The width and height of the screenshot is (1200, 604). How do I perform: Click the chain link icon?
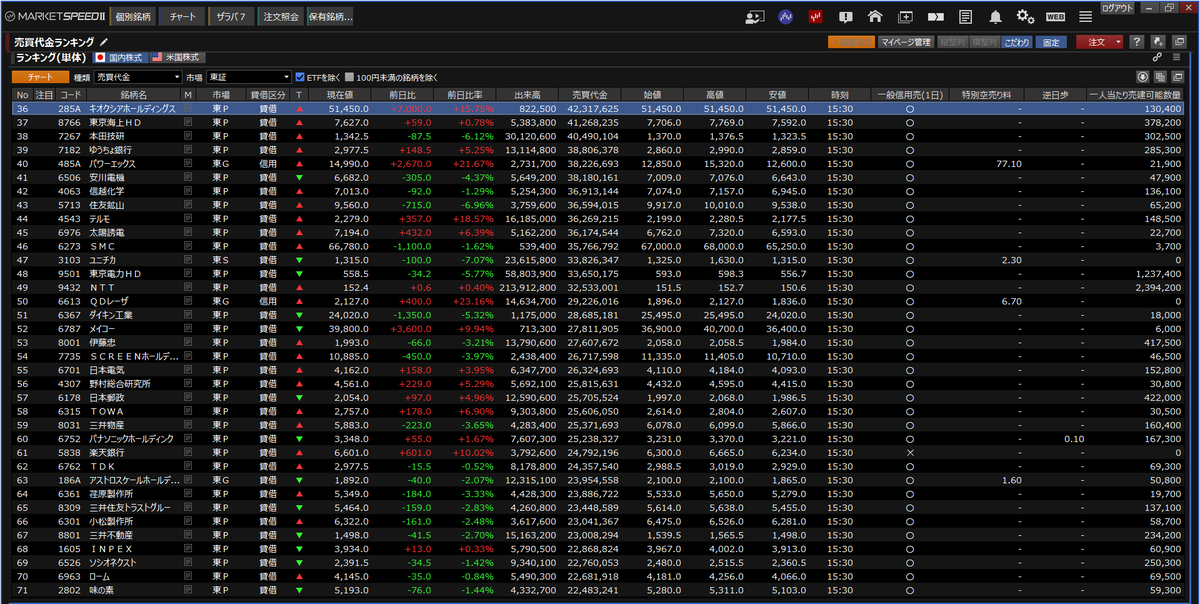[1157, 58]
